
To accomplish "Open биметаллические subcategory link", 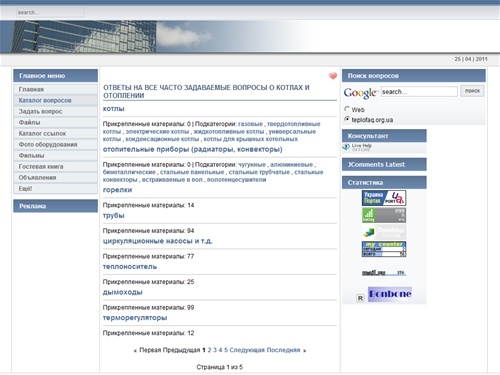I will [129, 172].
